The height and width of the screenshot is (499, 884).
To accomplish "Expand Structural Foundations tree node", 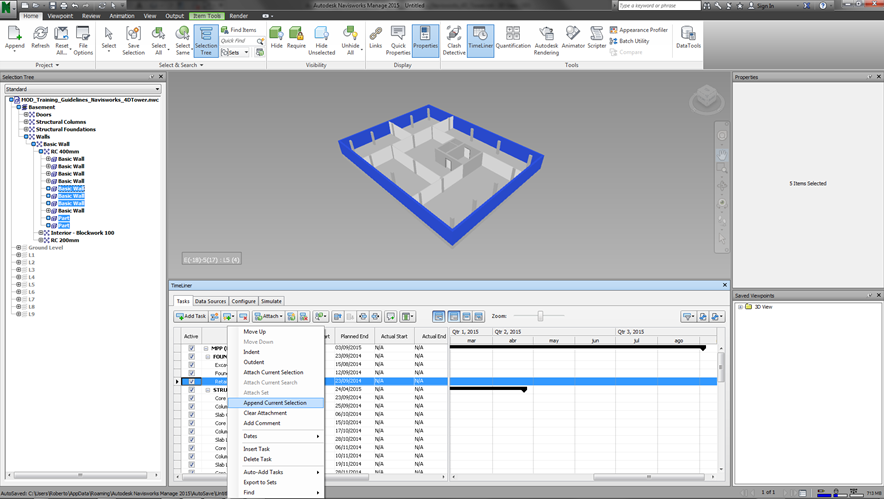I will coord(26,129).
